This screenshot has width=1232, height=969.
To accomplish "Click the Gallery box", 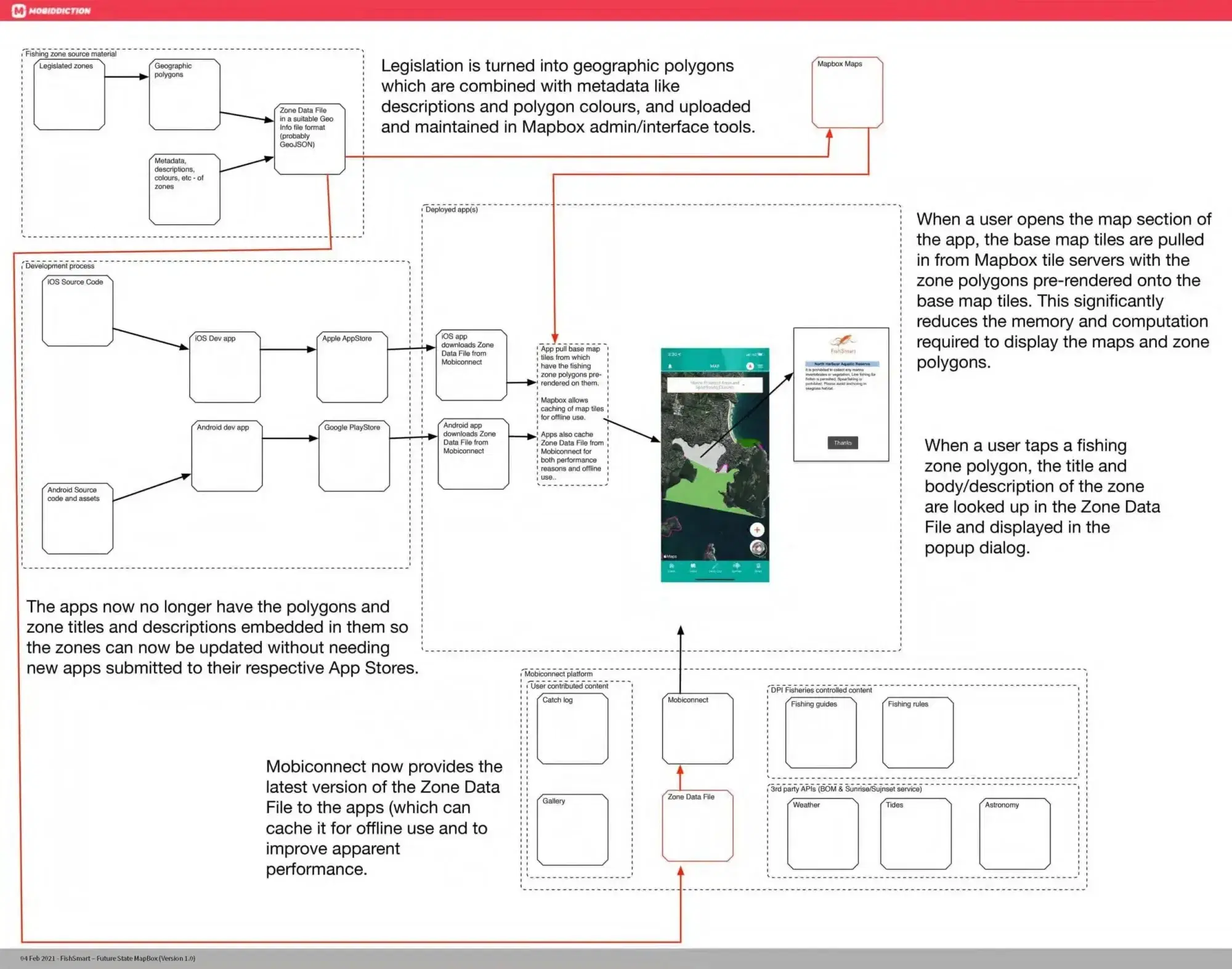I will (x=572, y=830).
